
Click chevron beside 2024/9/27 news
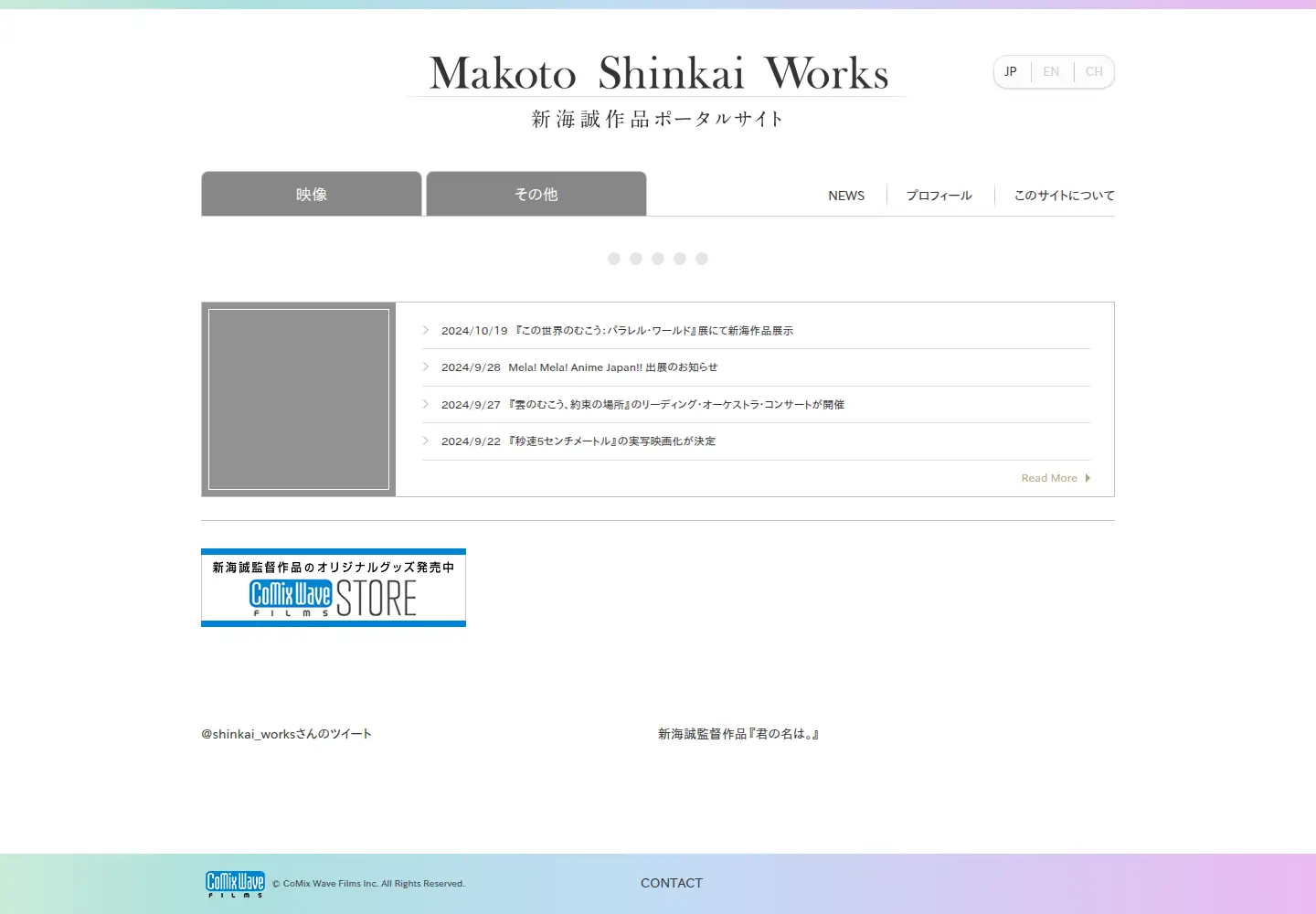[426, 404]
